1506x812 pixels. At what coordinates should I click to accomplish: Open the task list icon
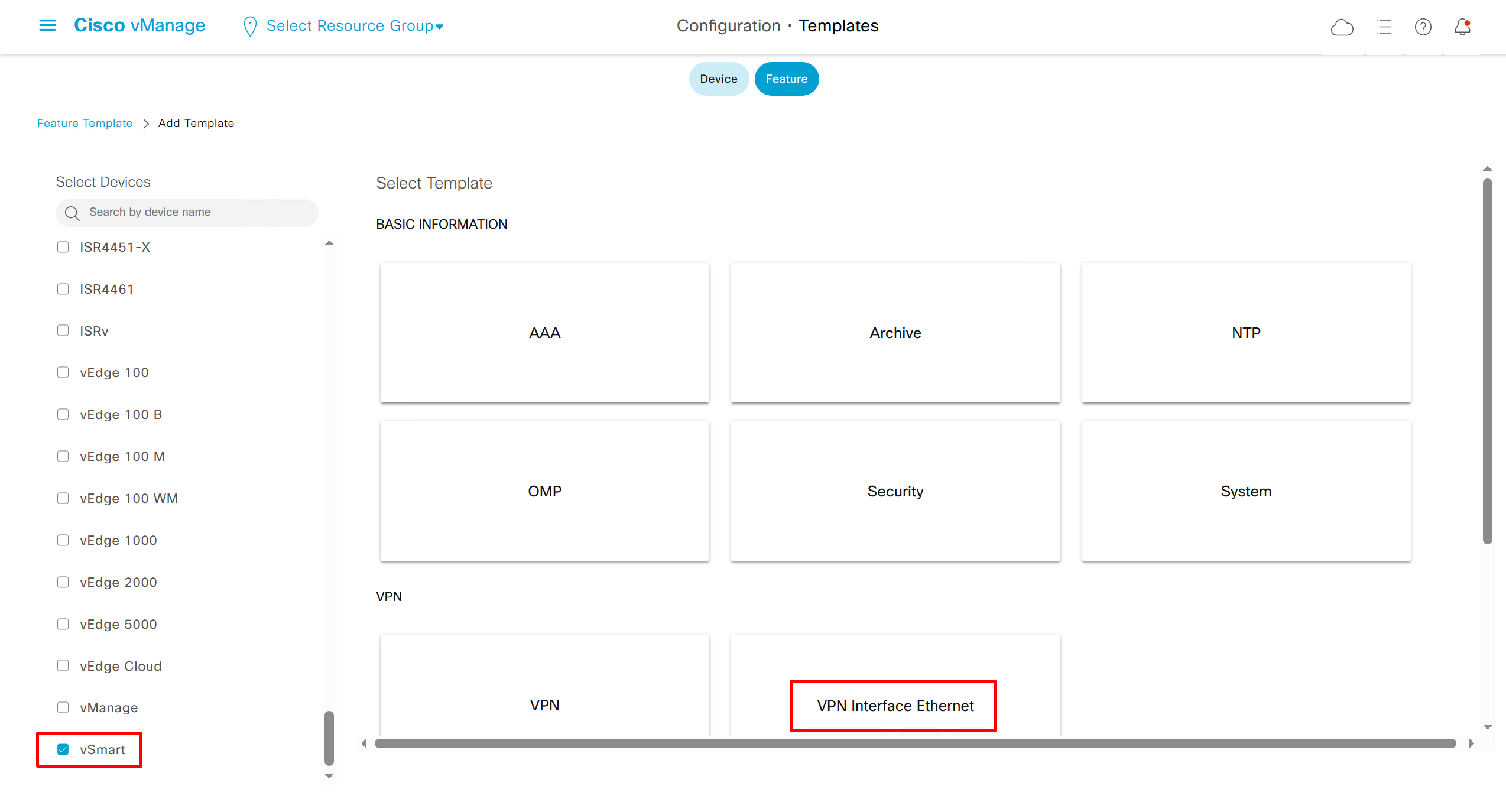coord(1384,27)
